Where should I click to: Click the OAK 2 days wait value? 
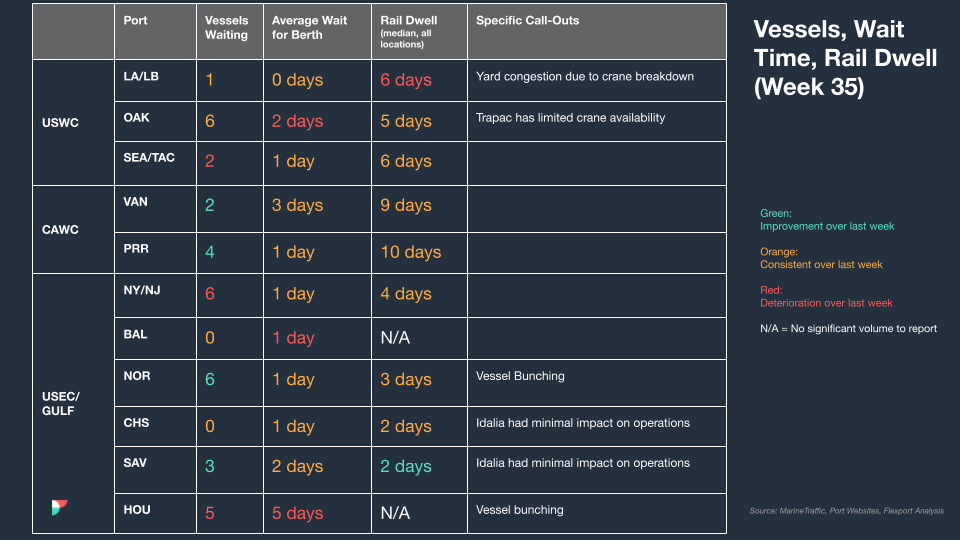coord(297,121)
